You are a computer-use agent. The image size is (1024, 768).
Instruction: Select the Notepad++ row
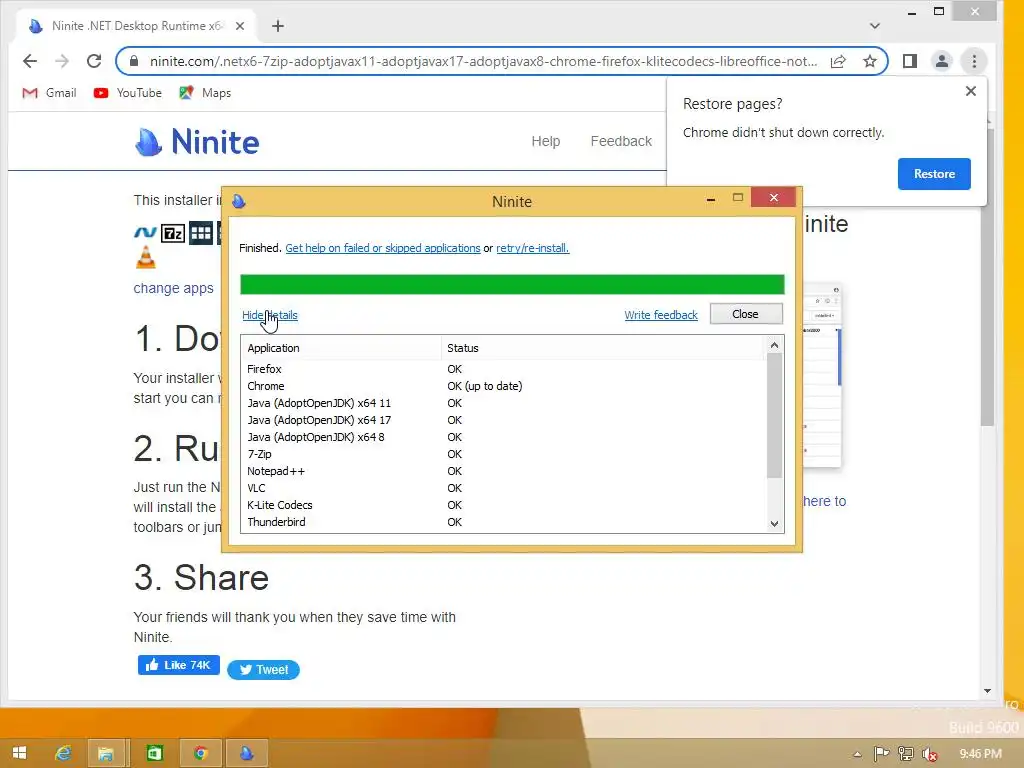point(504,471)
